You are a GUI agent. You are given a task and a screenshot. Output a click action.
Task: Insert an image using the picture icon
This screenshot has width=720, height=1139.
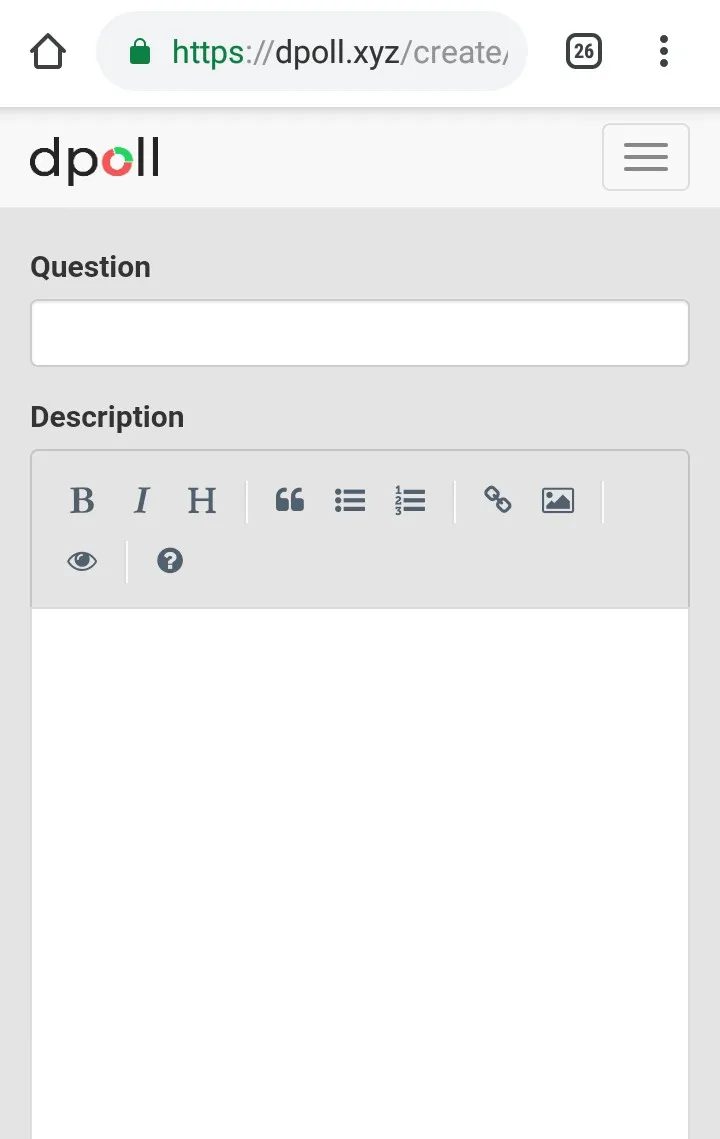[x=557, y=500]
